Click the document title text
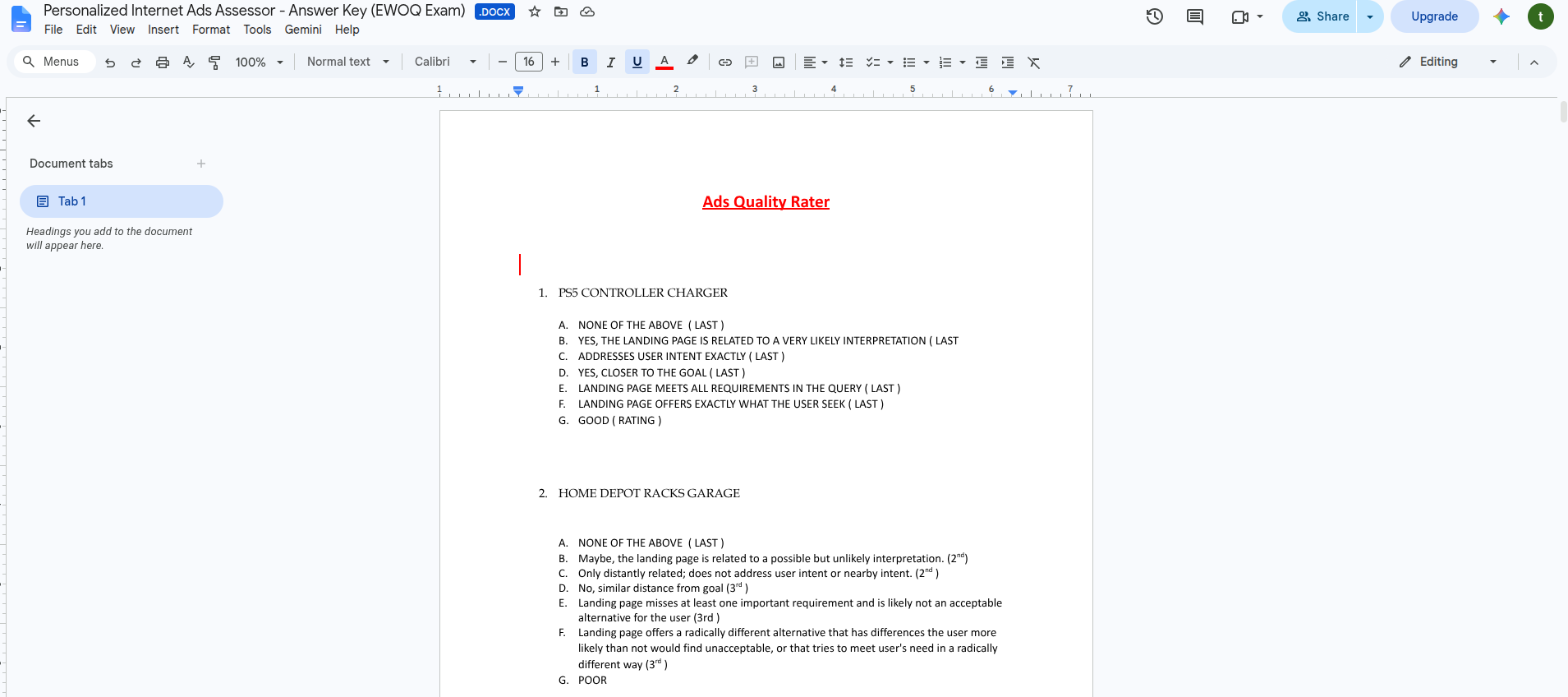This screenshot has width=1568, height=697. click(255, 11)
